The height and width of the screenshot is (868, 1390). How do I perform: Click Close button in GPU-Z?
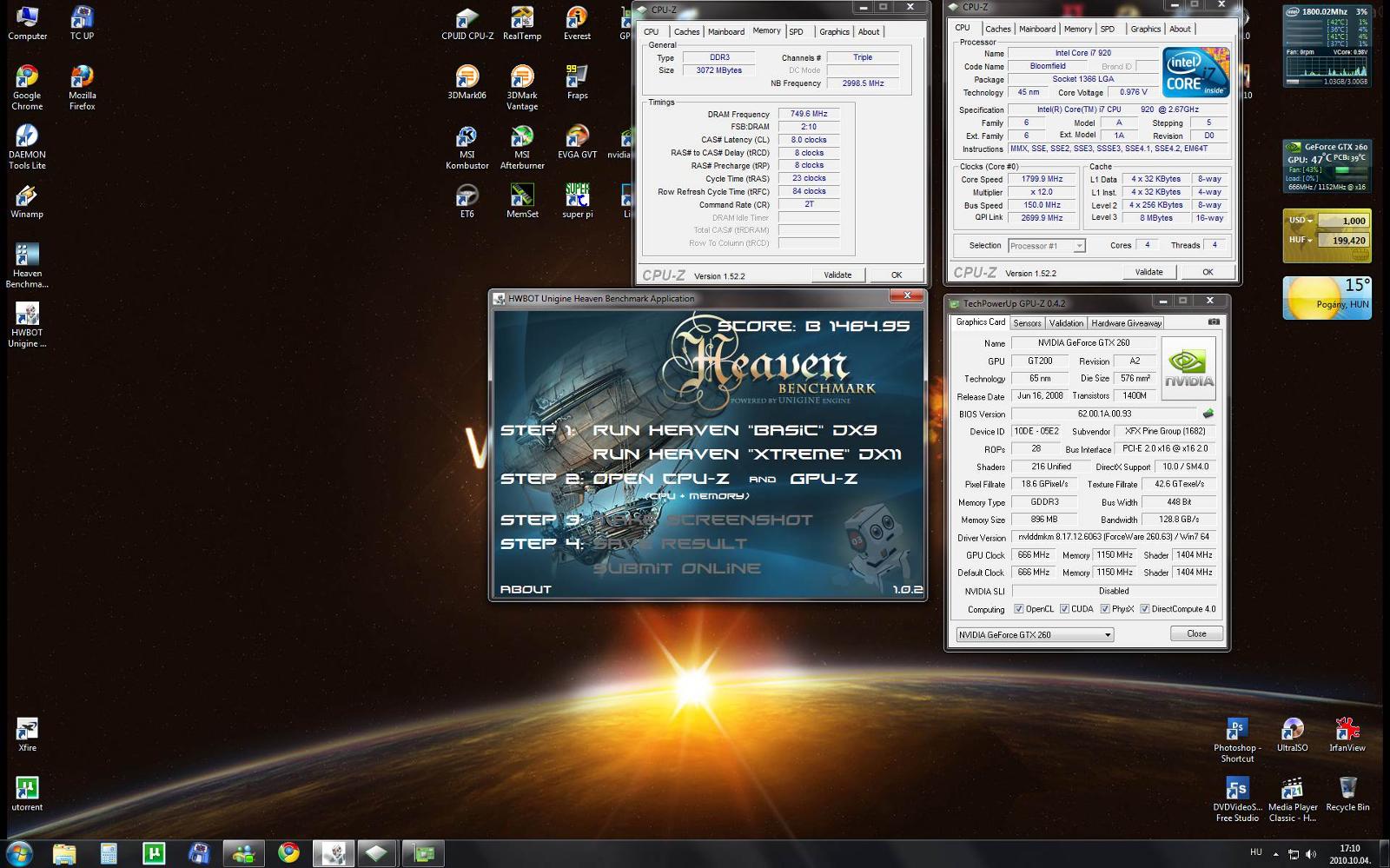tap(1196, 633)
